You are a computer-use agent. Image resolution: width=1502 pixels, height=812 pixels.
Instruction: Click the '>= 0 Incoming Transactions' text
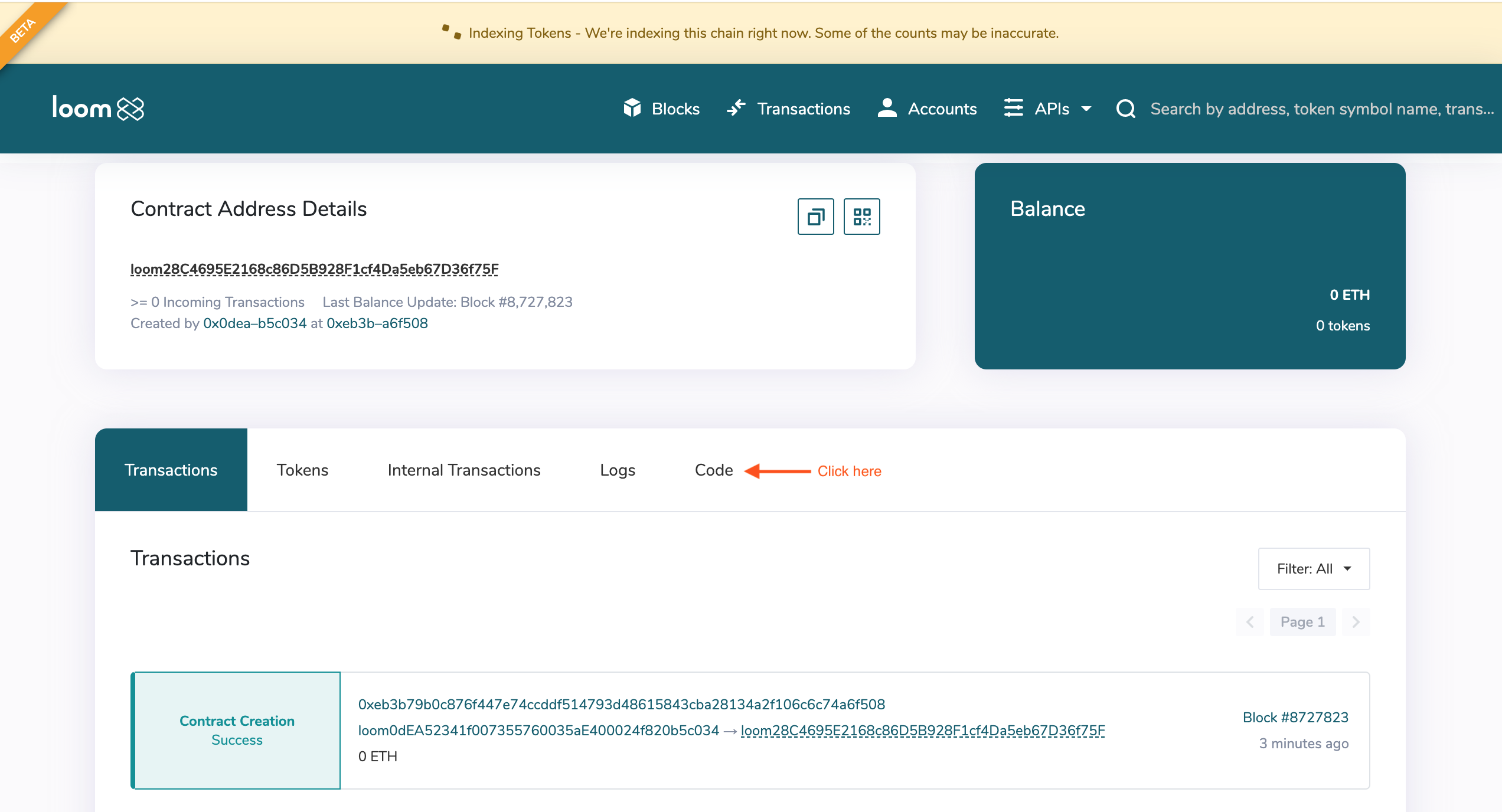coord(217,302)
